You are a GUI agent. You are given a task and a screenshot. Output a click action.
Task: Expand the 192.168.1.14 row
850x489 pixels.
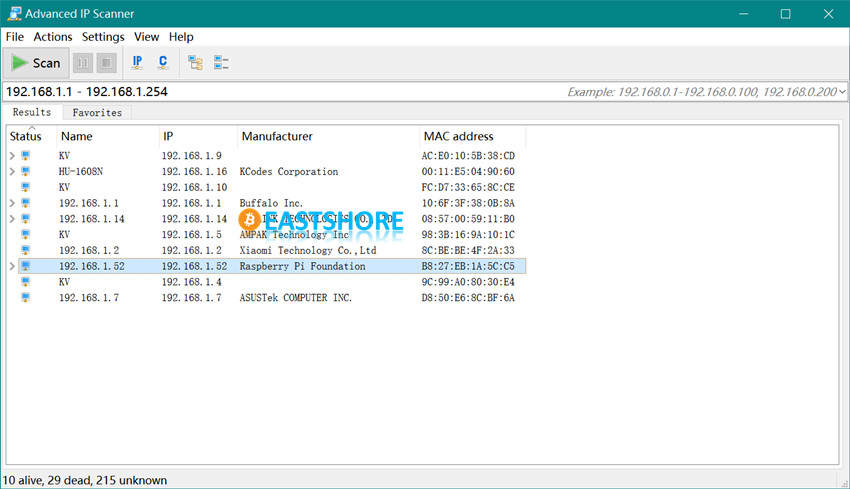point(12,218)
